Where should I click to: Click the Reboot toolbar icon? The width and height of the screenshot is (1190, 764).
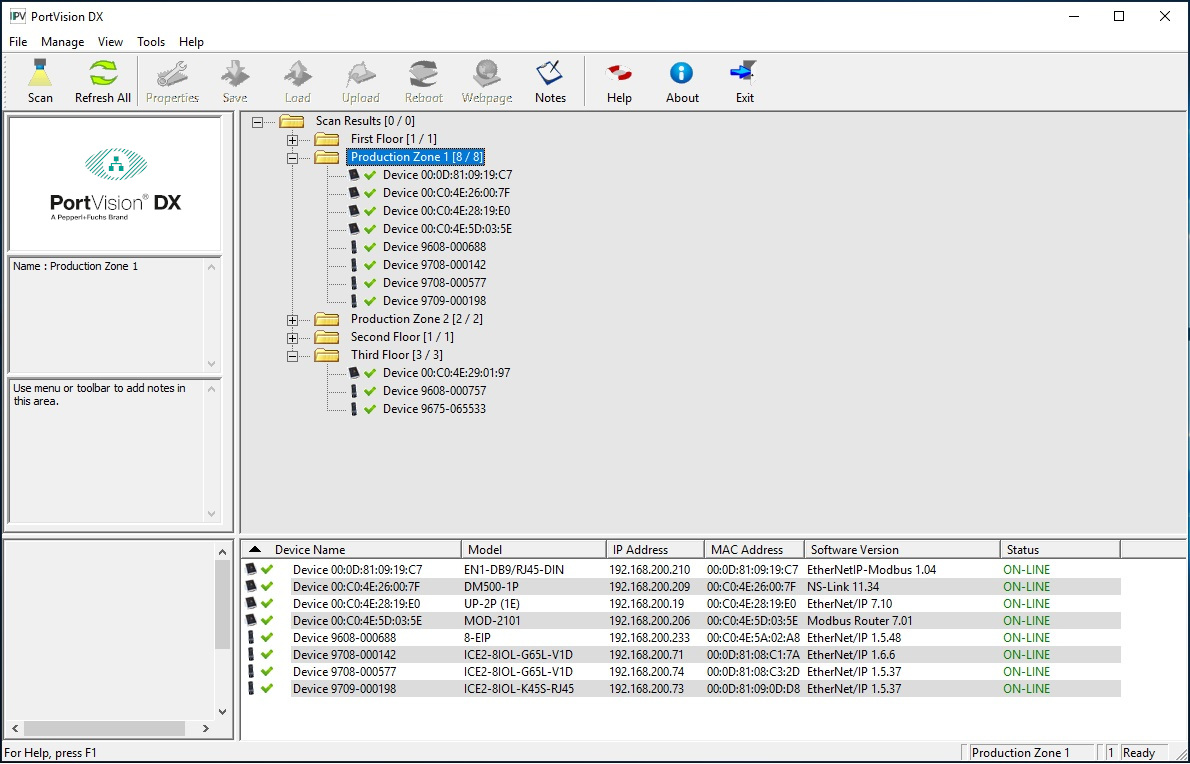423,74
